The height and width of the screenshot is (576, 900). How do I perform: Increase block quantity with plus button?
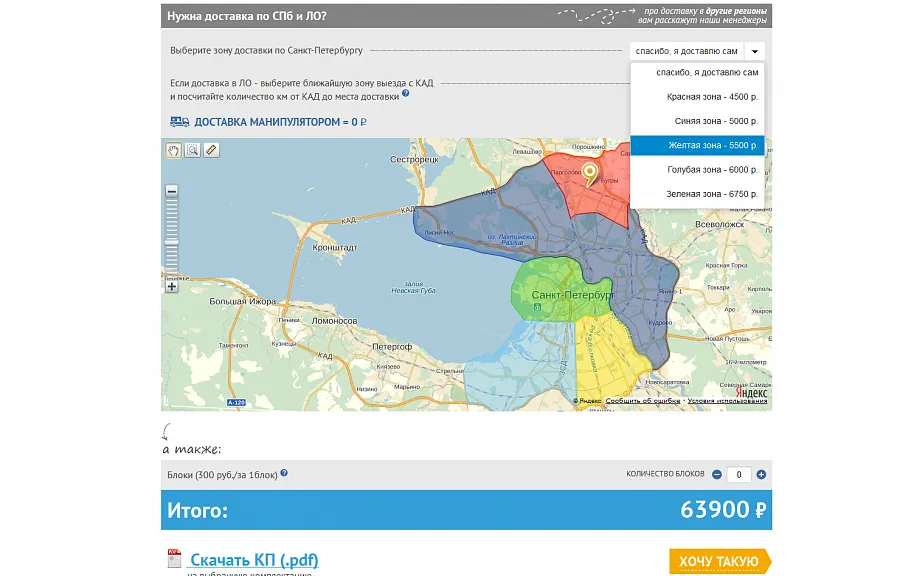tap(761, 474)
